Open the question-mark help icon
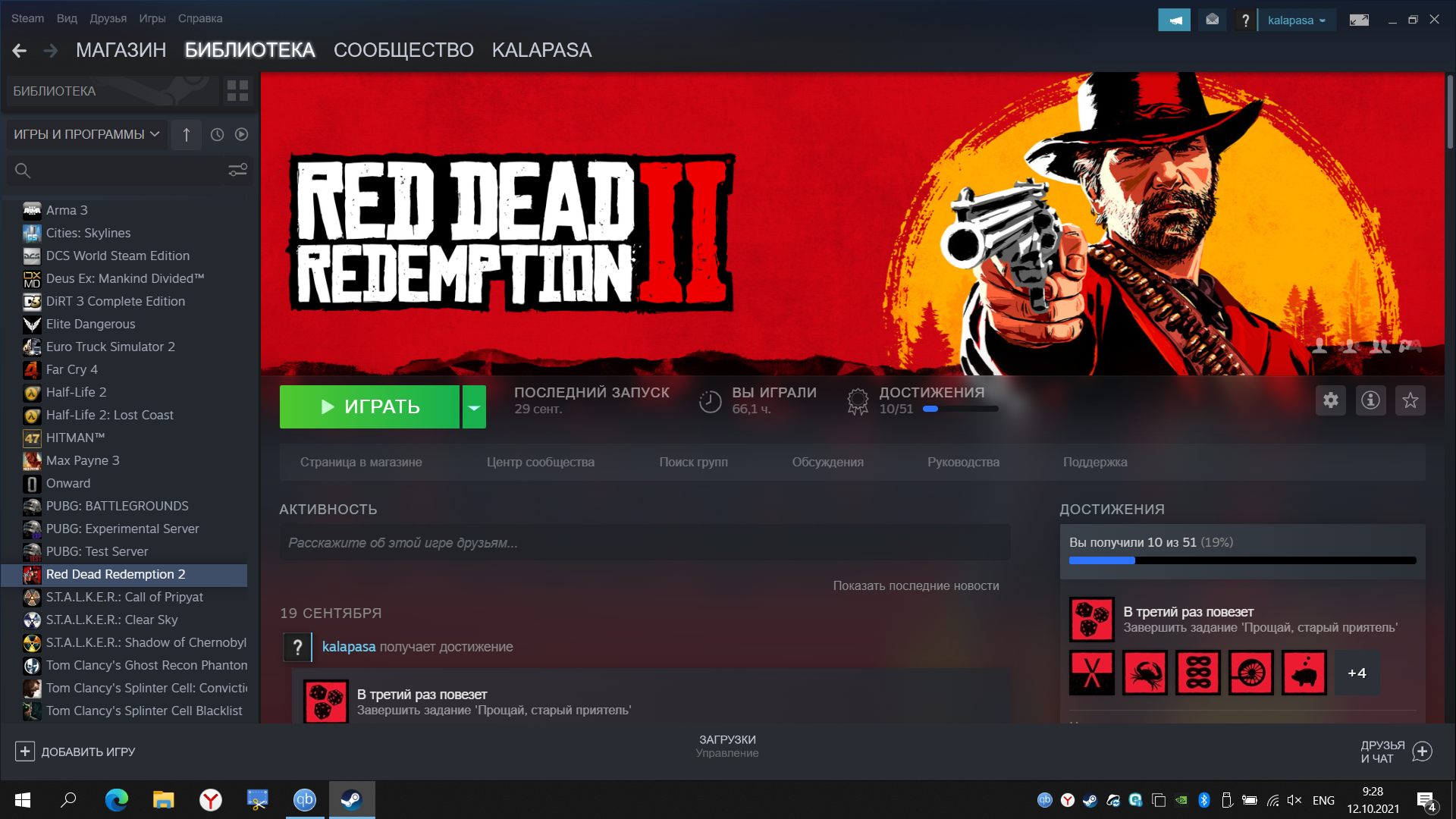This screenshot has width=1456, height=819. [x=1245, y=20]
